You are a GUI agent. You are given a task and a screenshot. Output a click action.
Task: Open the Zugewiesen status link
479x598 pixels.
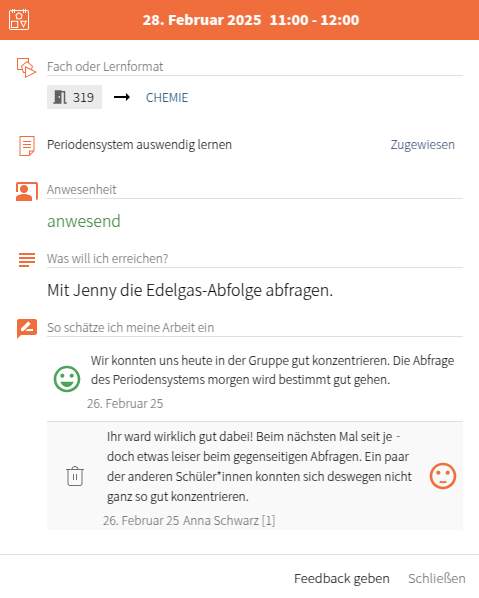click(423, 145)
